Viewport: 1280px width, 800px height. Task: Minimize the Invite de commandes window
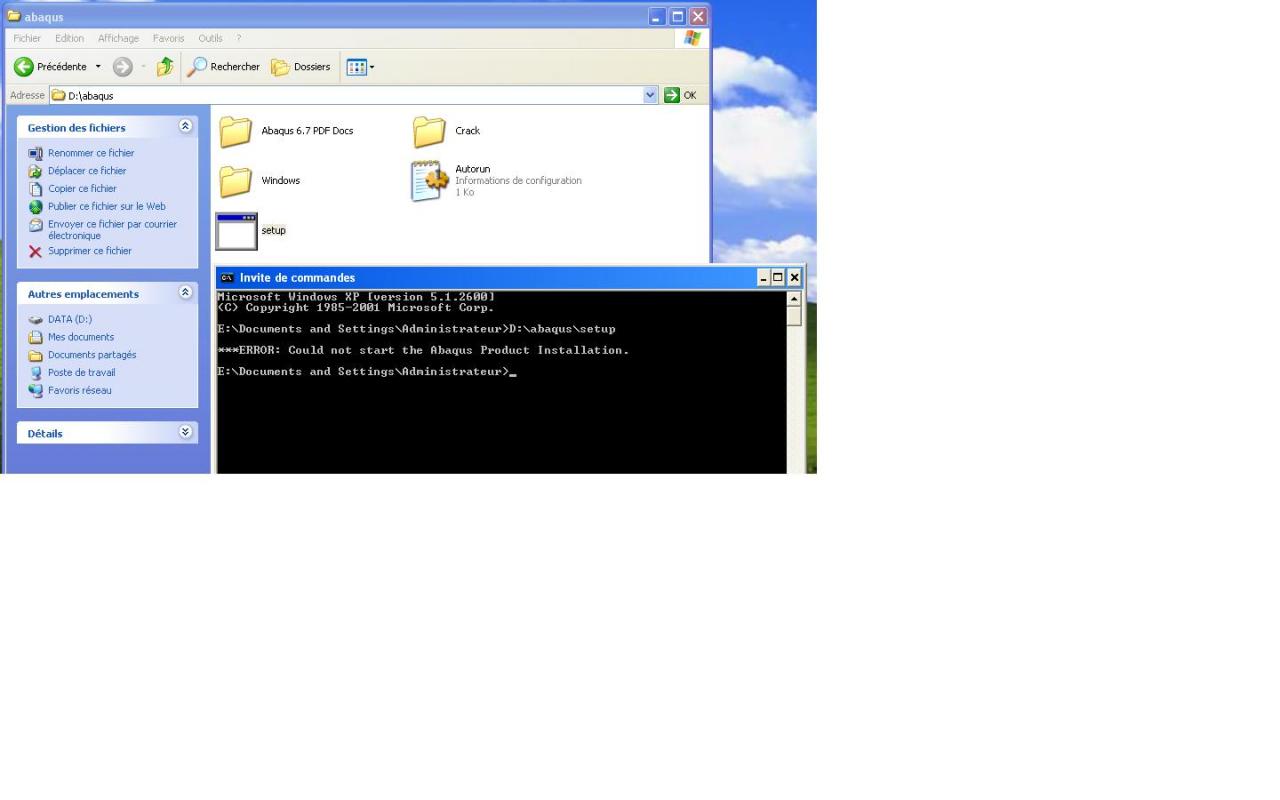click(763, 278)
